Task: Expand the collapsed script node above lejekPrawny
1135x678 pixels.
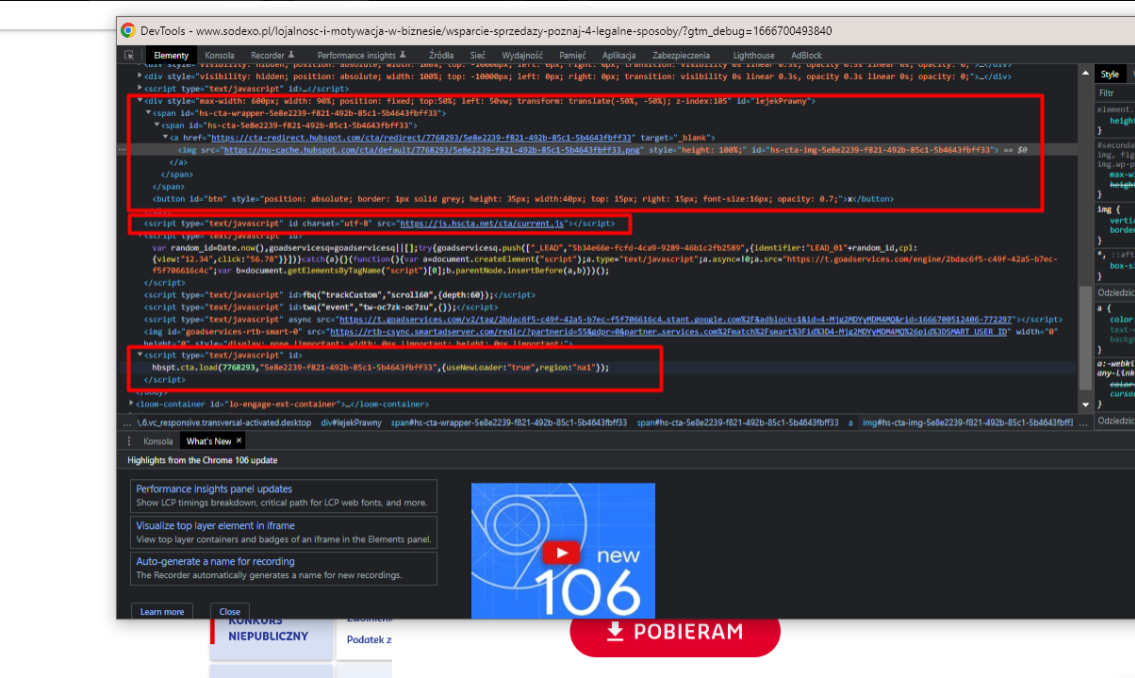Action: point(140,88)
